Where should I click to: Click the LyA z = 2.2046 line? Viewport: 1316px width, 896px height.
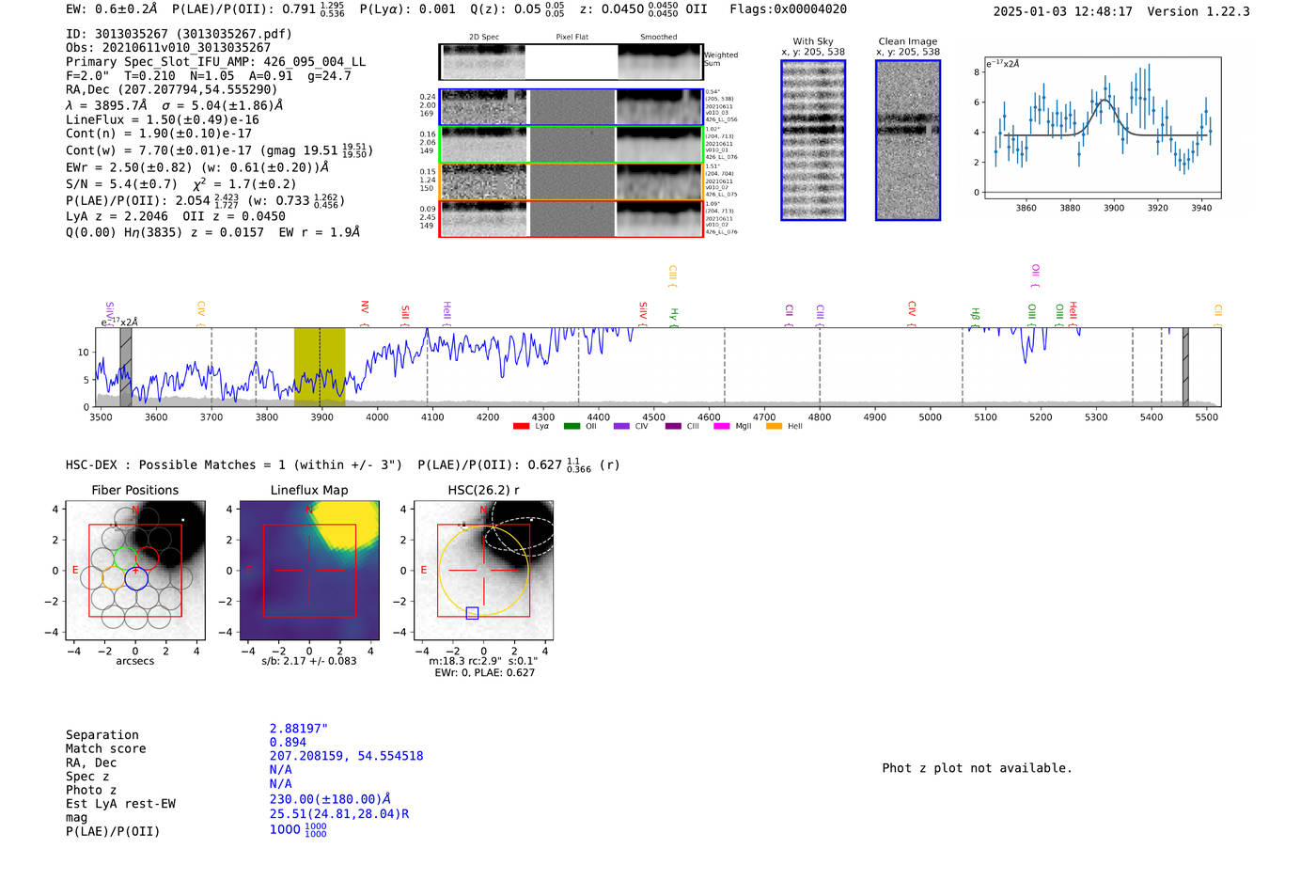(x=176, y=216)
